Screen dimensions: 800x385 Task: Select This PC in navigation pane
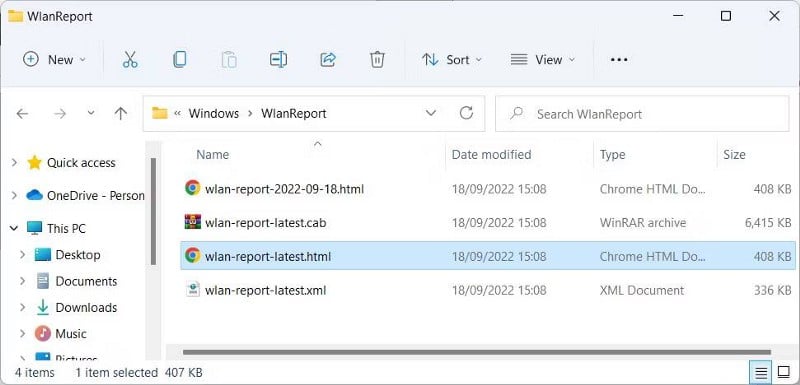[66, 228]
